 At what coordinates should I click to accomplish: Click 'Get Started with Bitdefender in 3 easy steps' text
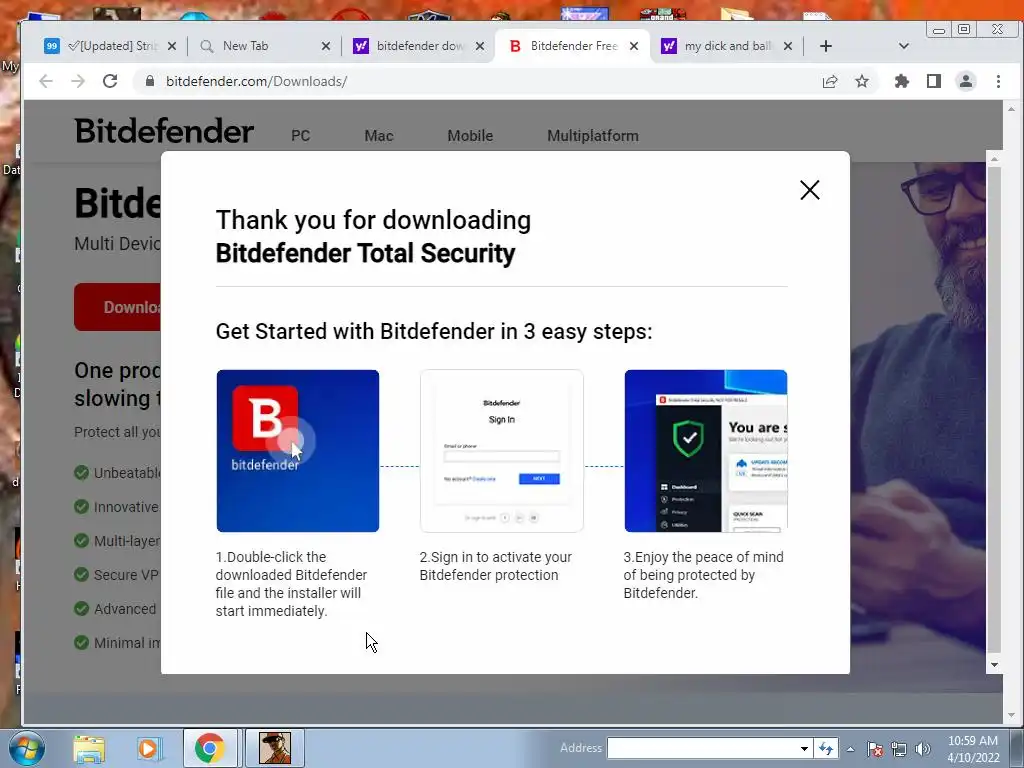point(434,331)
